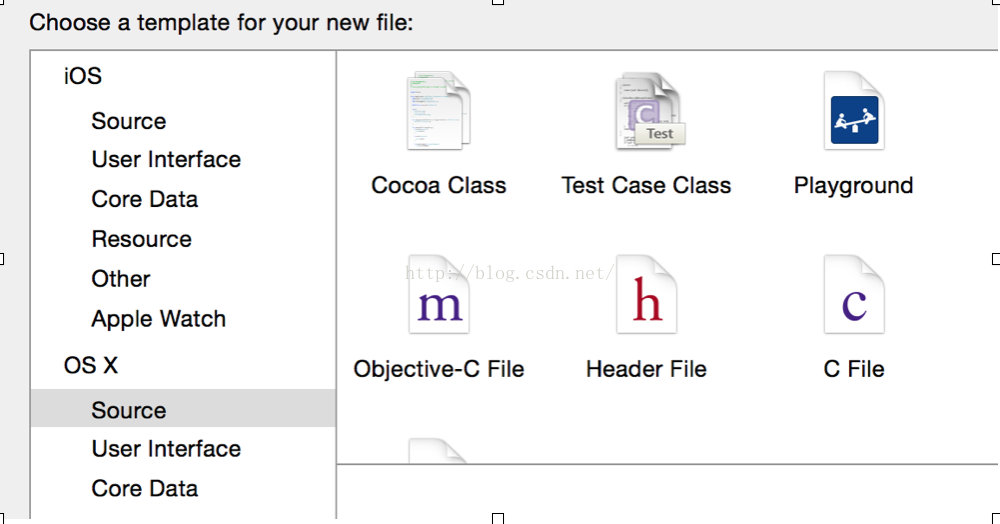1000x524 pixels.
Task: Click the Playground label text
Action: pyautogui.click(x=854, y=186)
